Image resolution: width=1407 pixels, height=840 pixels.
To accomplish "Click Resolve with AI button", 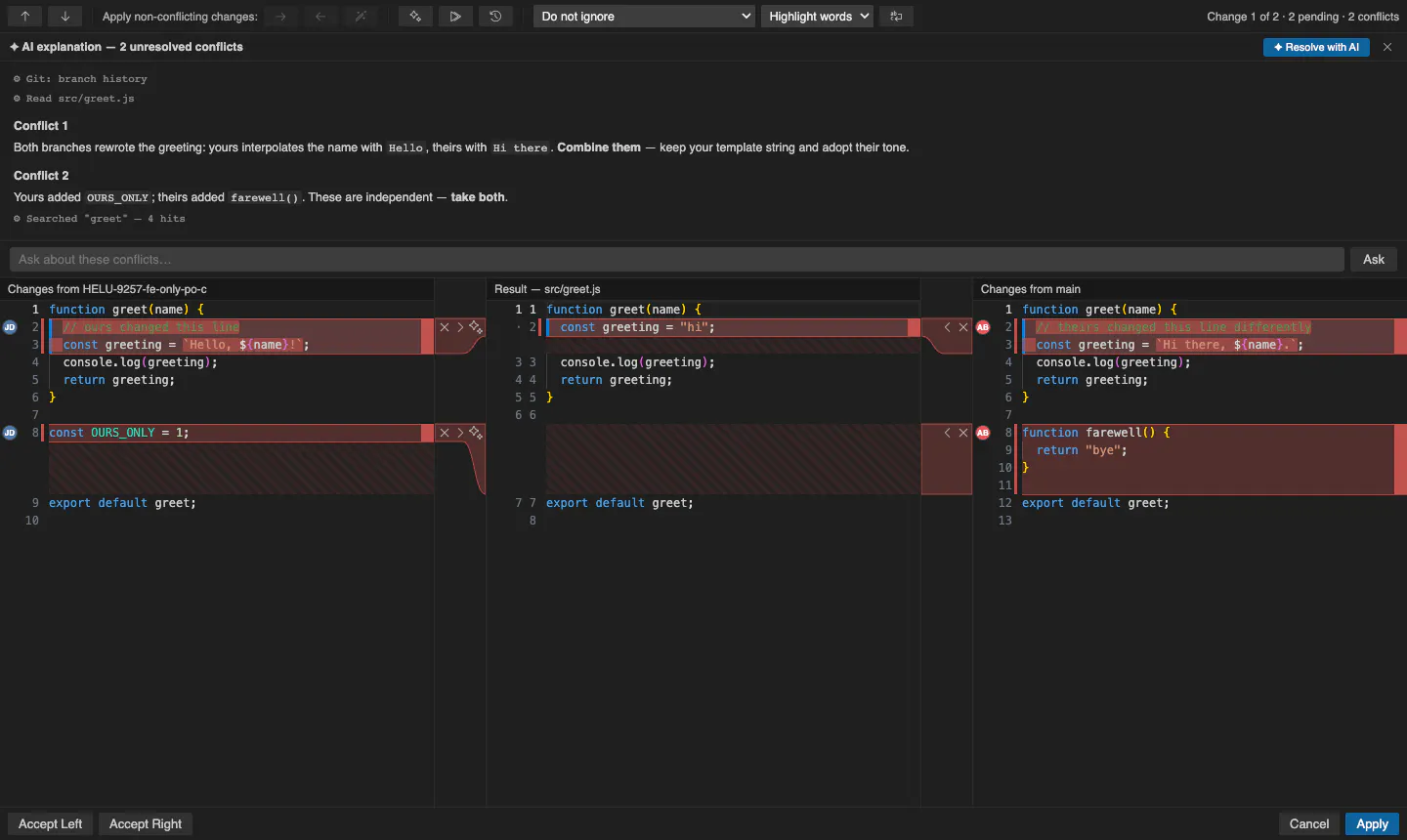I will (x=1316, y=47).
